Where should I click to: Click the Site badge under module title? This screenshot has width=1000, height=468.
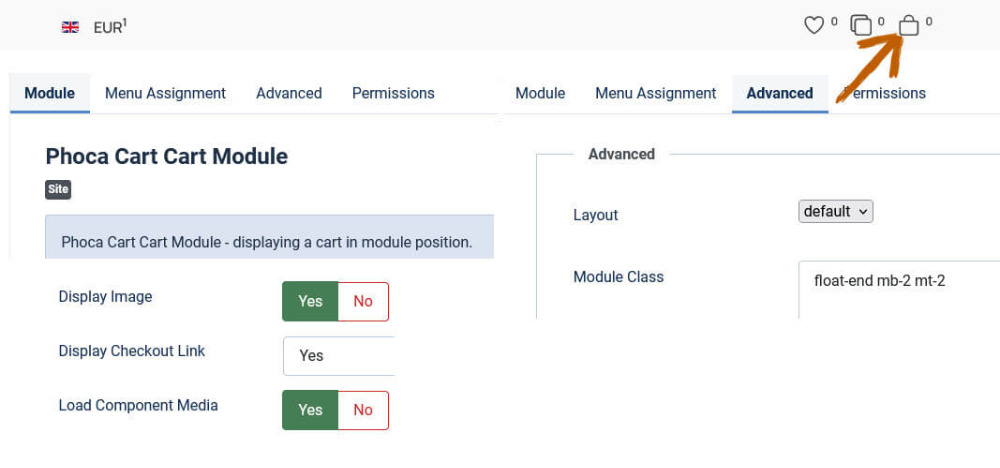click(x=58, y=189)
